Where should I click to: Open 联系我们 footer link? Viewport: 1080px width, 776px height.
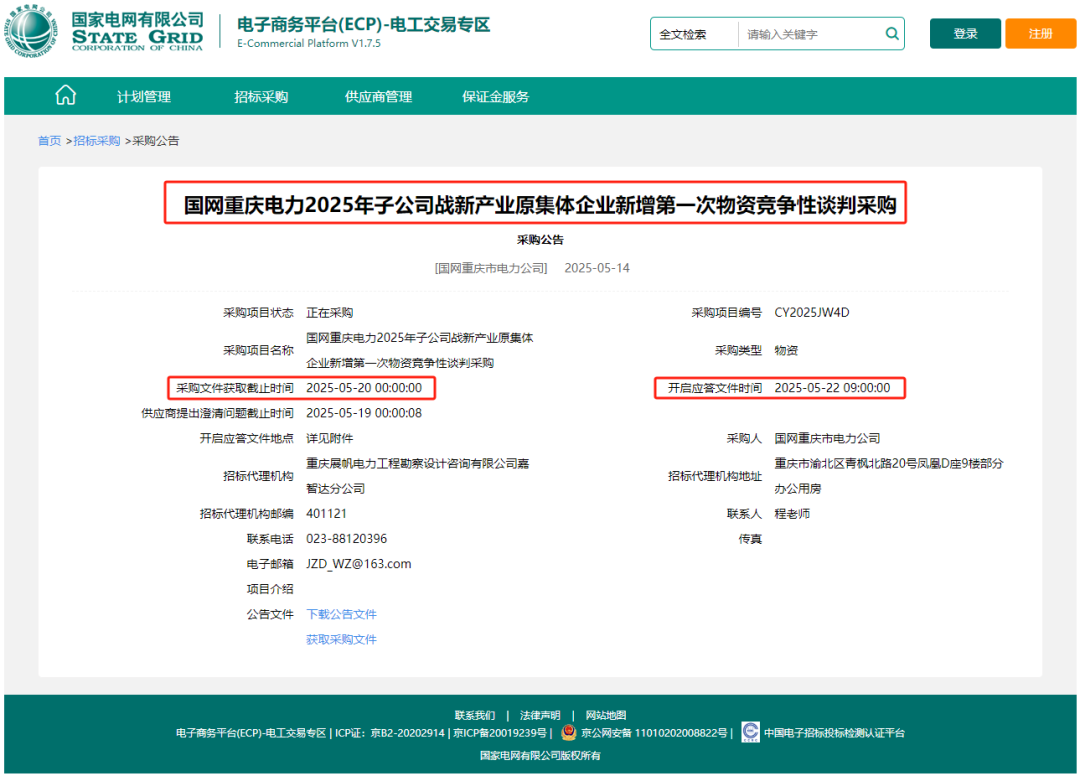point(475,715)
